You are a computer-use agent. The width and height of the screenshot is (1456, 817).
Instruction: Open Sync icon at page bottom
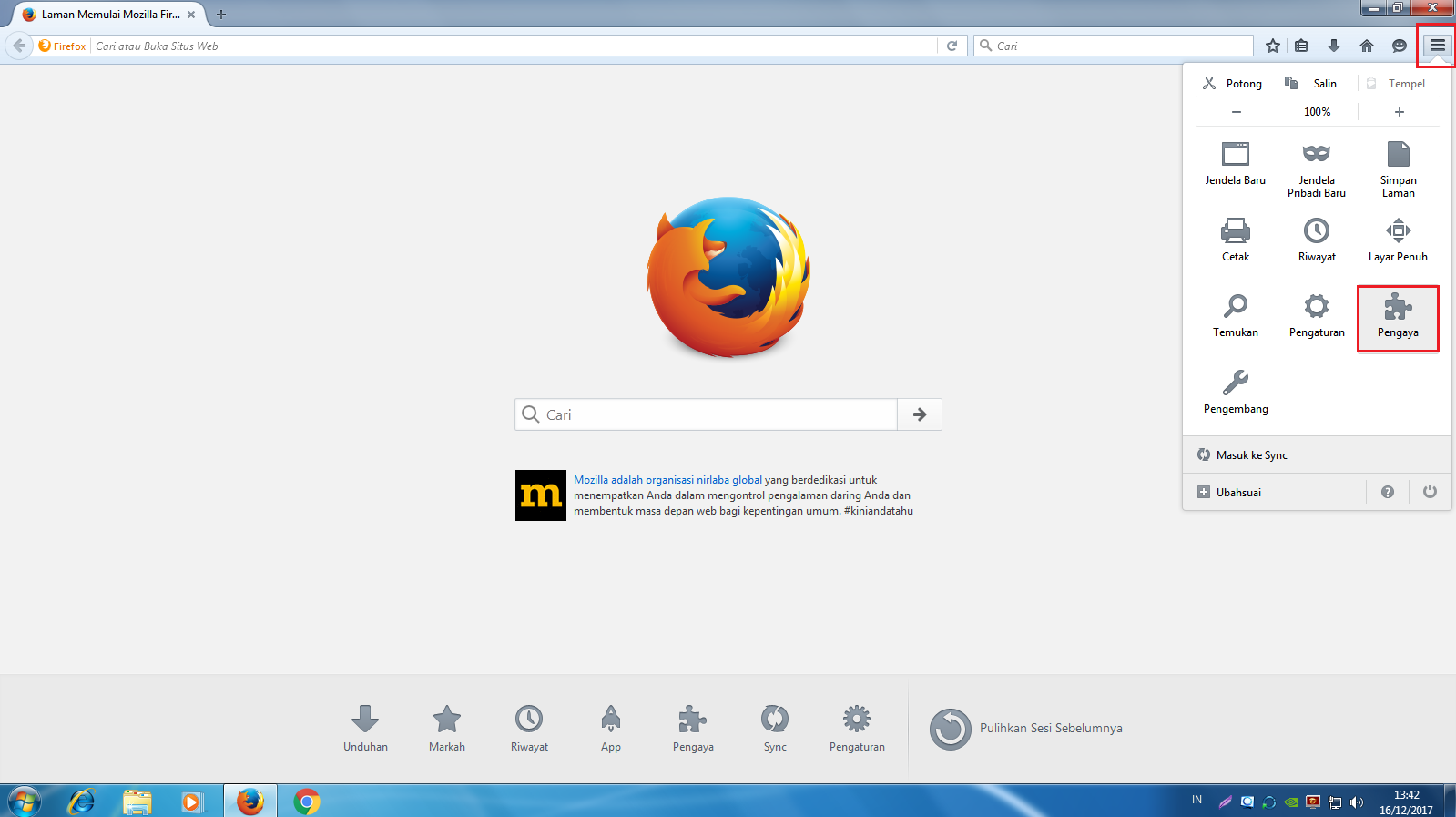point(775,728)
